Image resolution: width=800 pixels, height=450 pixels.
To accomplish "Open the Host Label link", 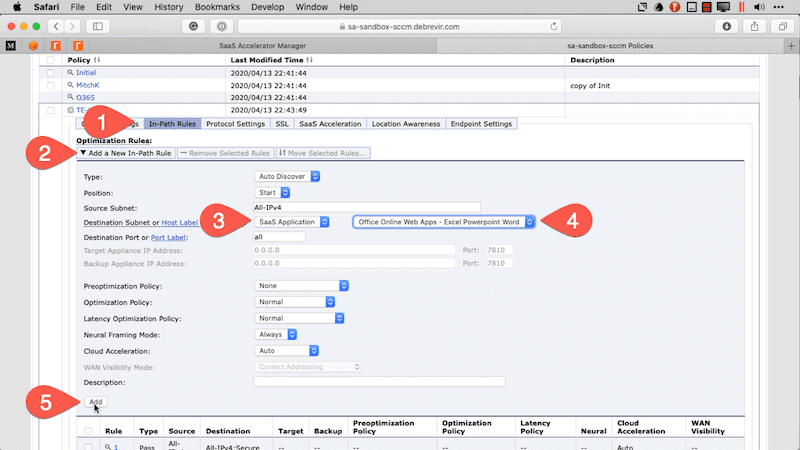I will pos(180,222).
